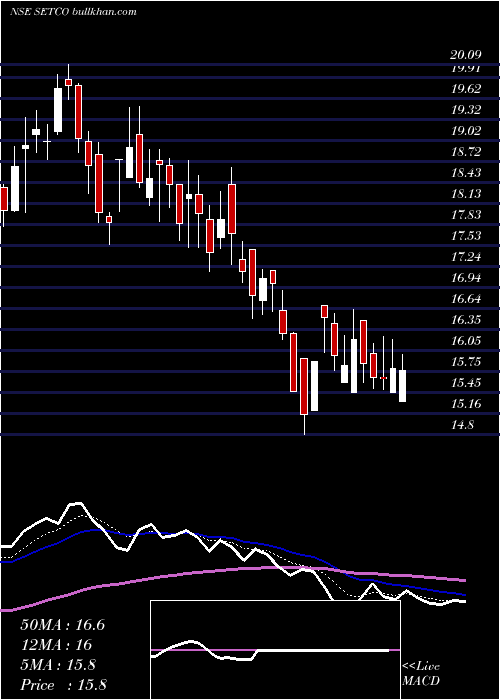500x700 pixels.
Task: Click the 50MA : 16.6 readout
Action: [62, 625]
